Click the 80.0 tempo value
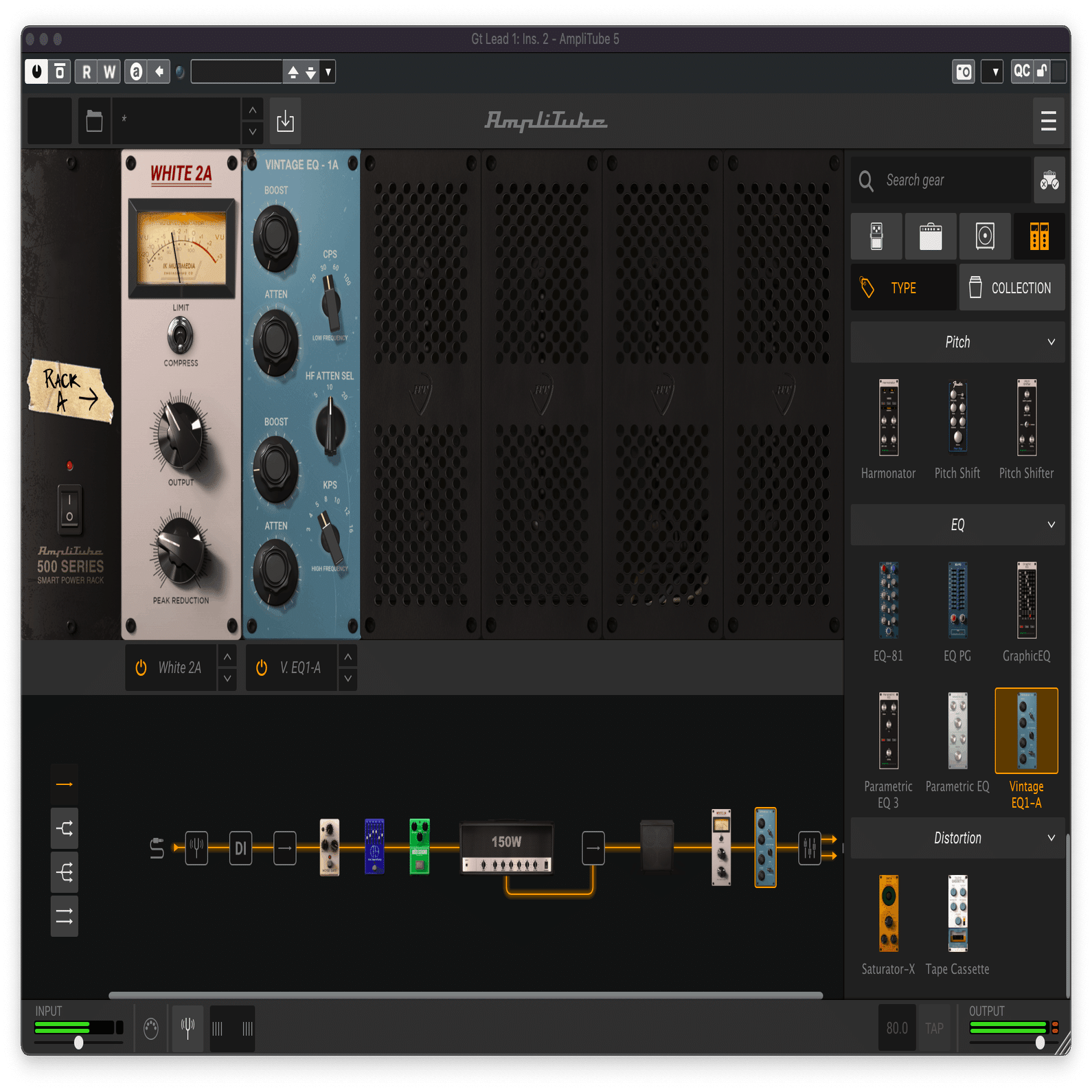 [x=897, y=1028]
